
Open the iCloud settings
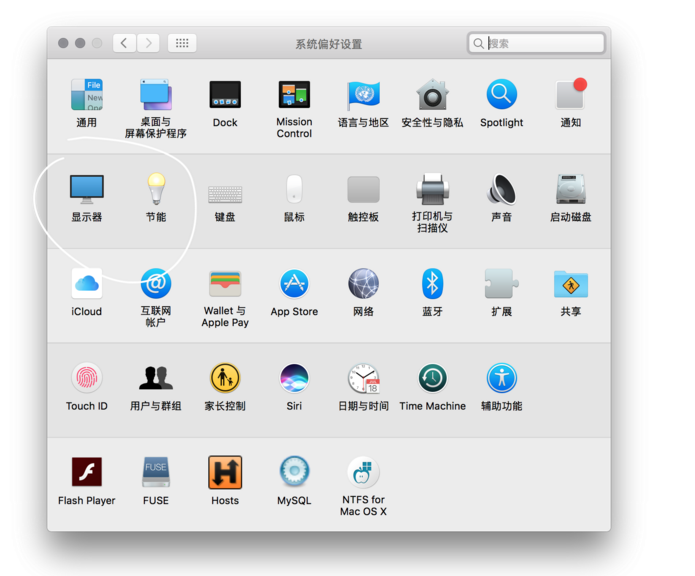point(86,284)
